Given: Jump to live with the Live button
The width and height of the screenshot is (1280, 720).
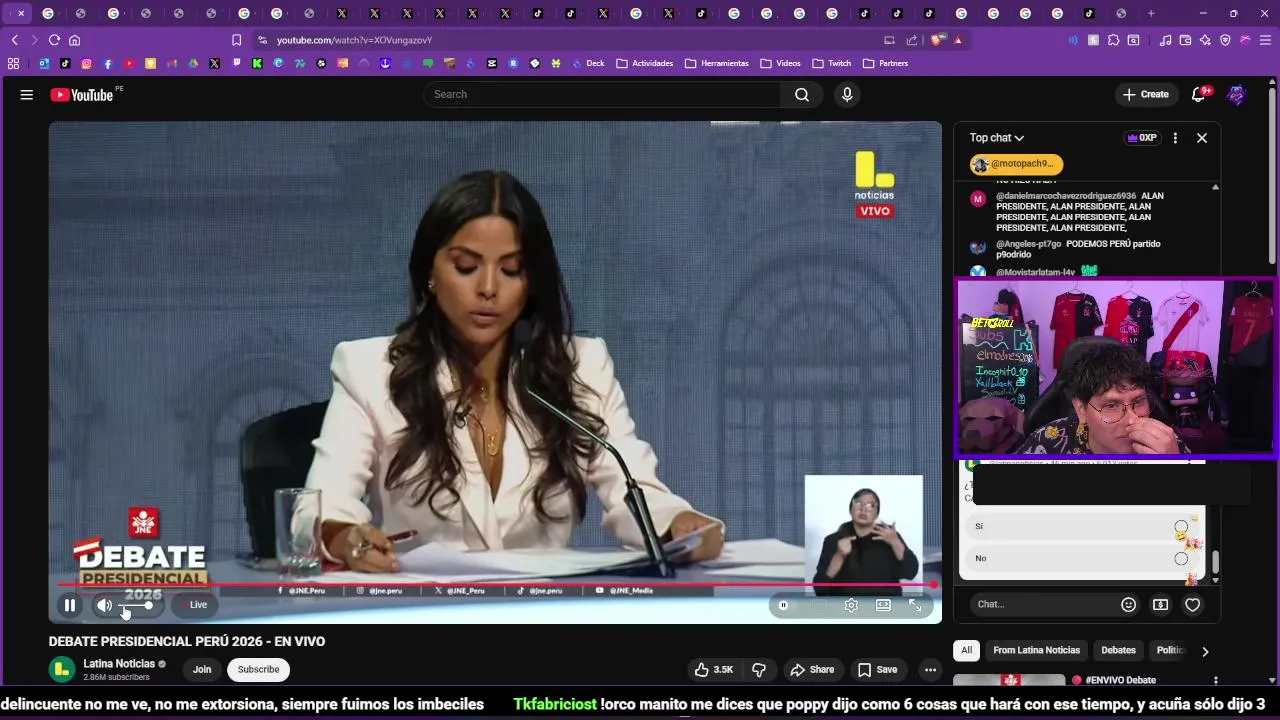Looking at the screenshot, I should pos(195,605).
